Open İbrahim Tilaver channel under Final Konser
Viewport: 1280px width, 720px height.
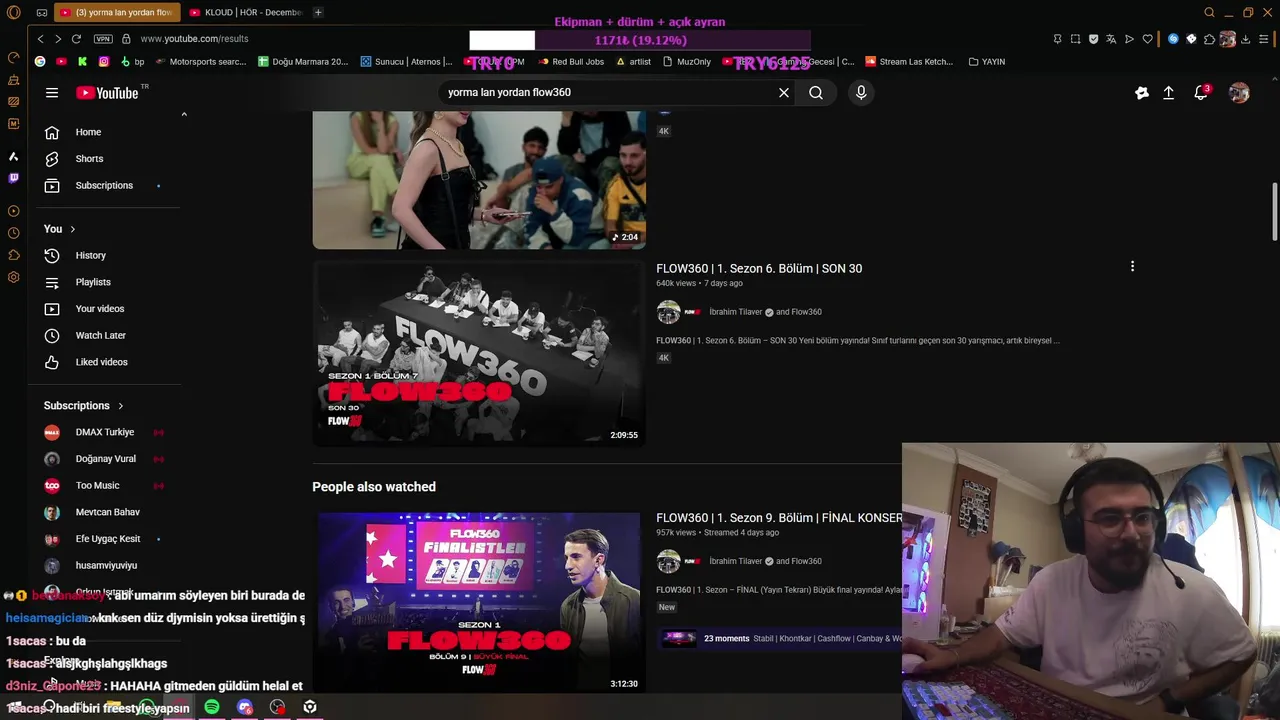pyautogui.click(x=735, y=561)
